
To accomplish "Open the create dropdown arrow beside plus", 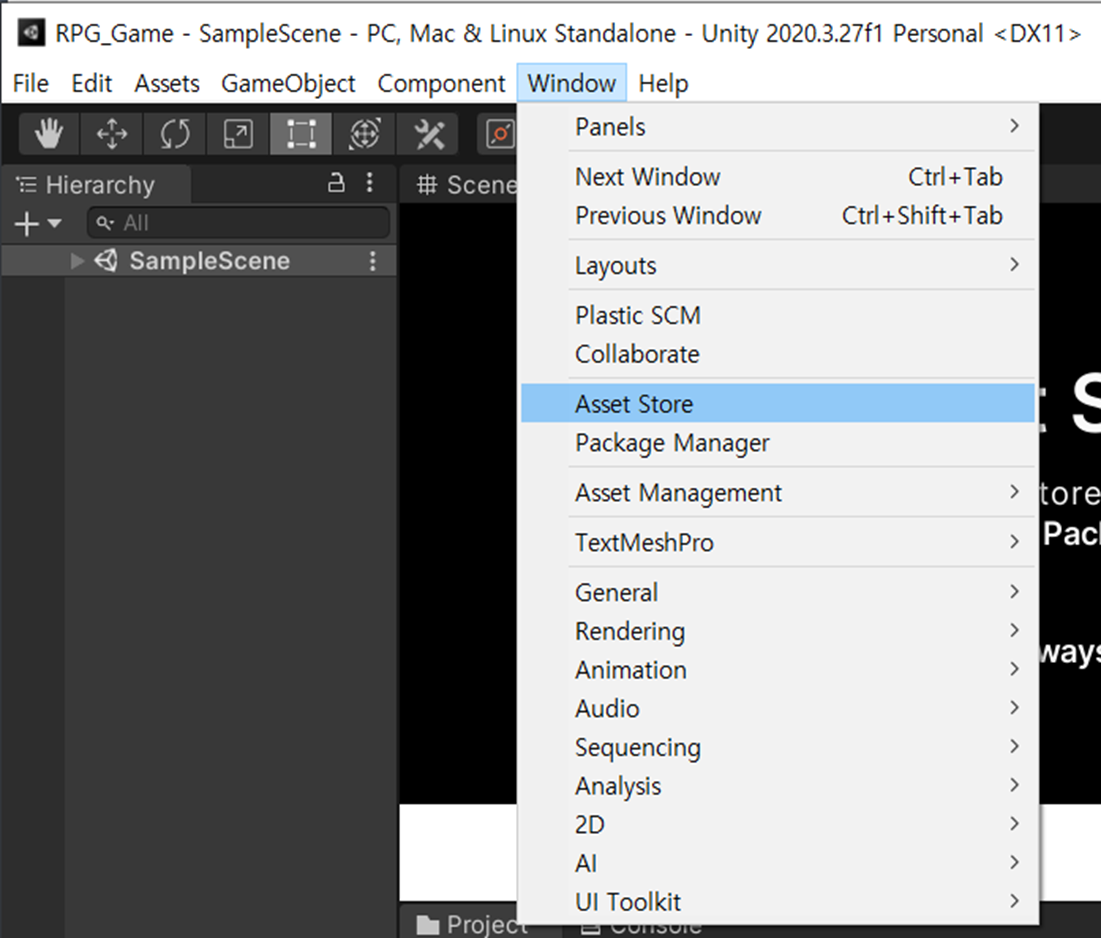I will (x=54, y=224).
